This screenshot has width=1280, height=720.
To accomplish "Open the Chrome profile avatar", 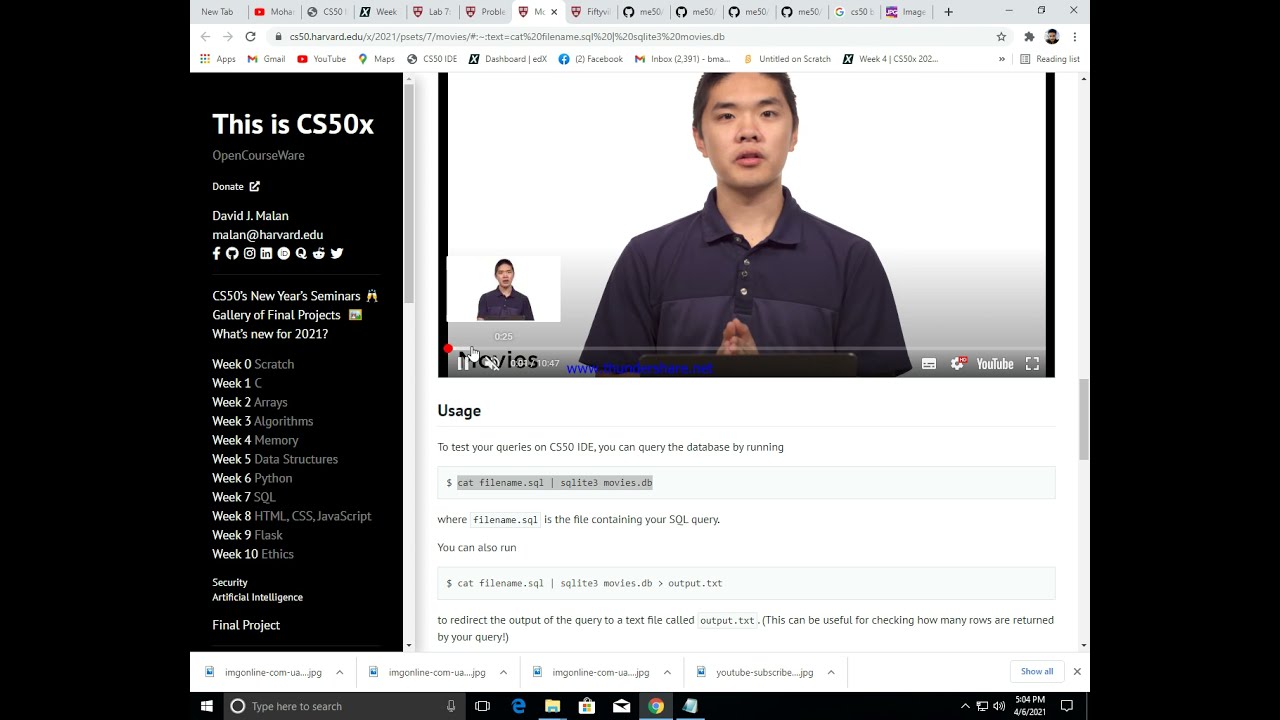I will click(x=1052, y=37).
